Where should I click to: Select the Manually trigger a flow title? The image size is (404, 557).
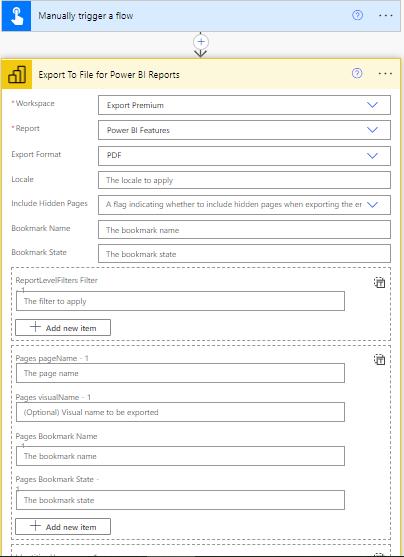click(86, 16)
